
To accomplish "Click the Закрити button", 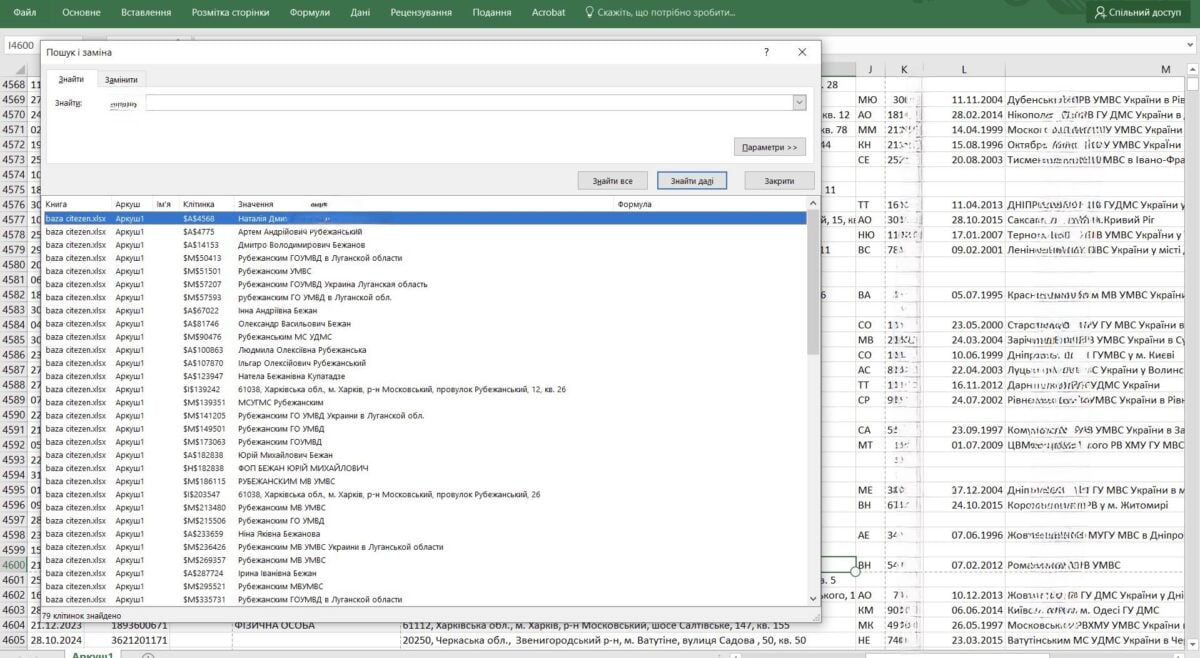I will pos(779,181).
